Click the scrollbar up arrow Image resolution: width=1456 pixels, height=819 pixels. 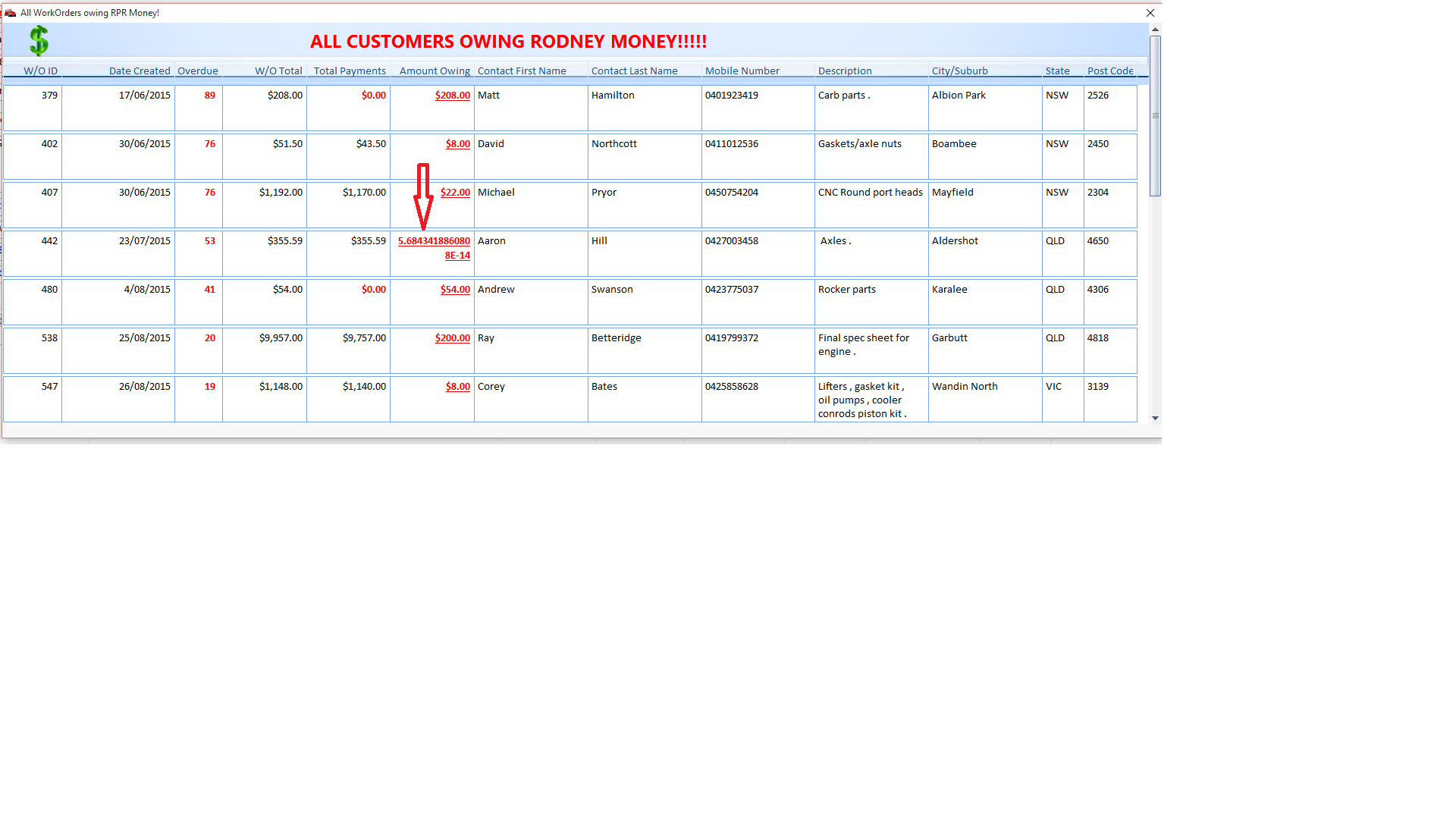pyautogui.click(x=1155, y=30)
